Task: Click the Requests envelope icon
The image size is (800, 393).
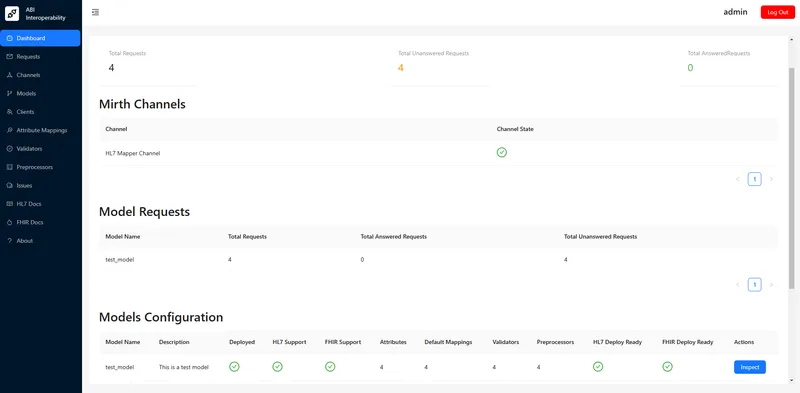Action: point(10,57)
